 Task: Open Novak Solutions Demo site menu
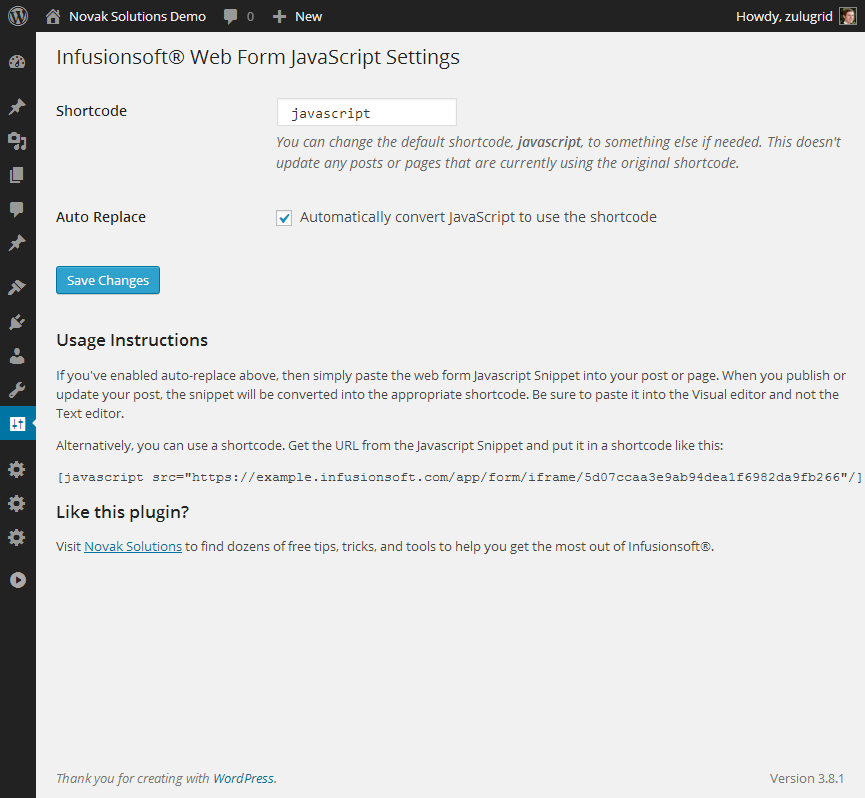point(137,17)
